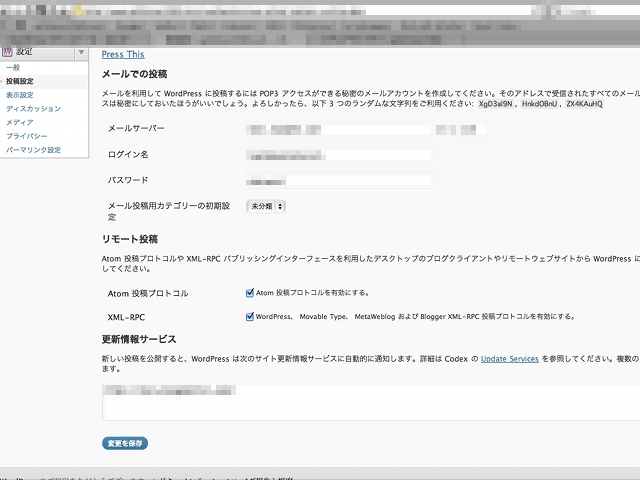Click the 変更を保存 button

[x=125, y=443]
